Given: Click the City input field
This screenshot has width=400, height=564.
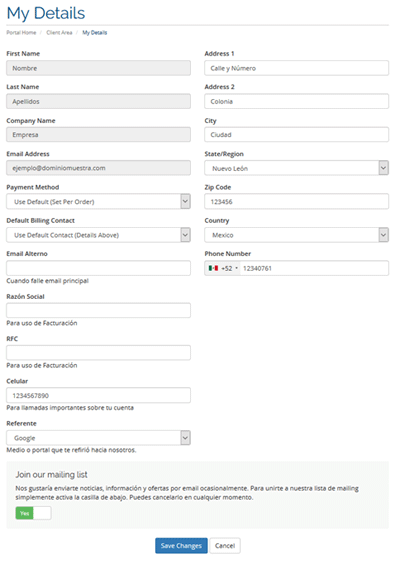Looking at the screenshot, I should point(296,135).
